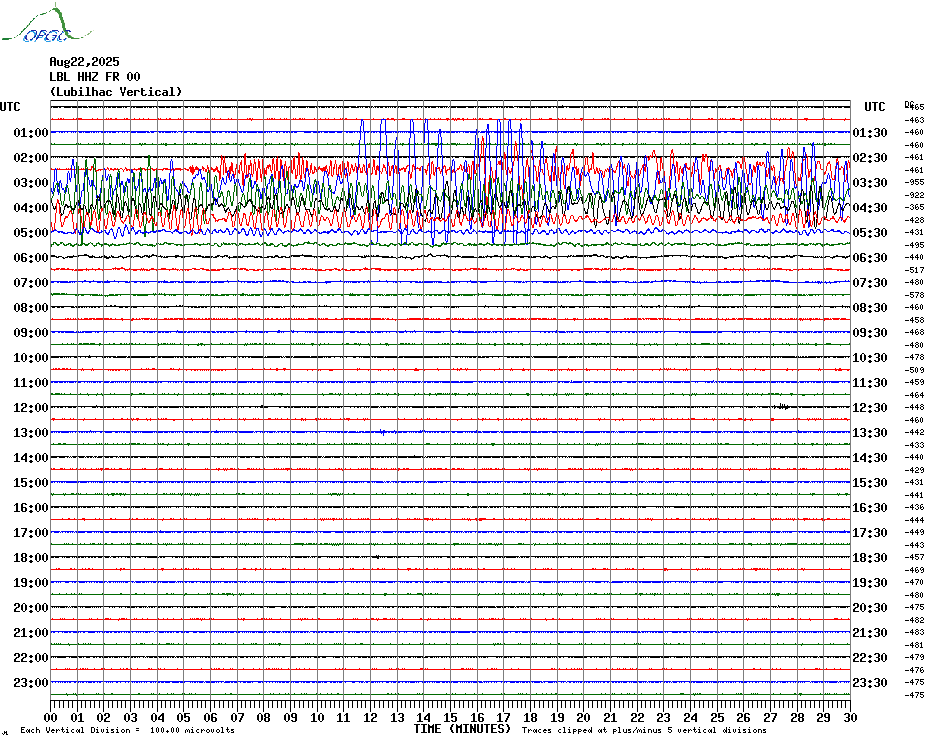Click the UTC label above the 01:30 hour

874,107
